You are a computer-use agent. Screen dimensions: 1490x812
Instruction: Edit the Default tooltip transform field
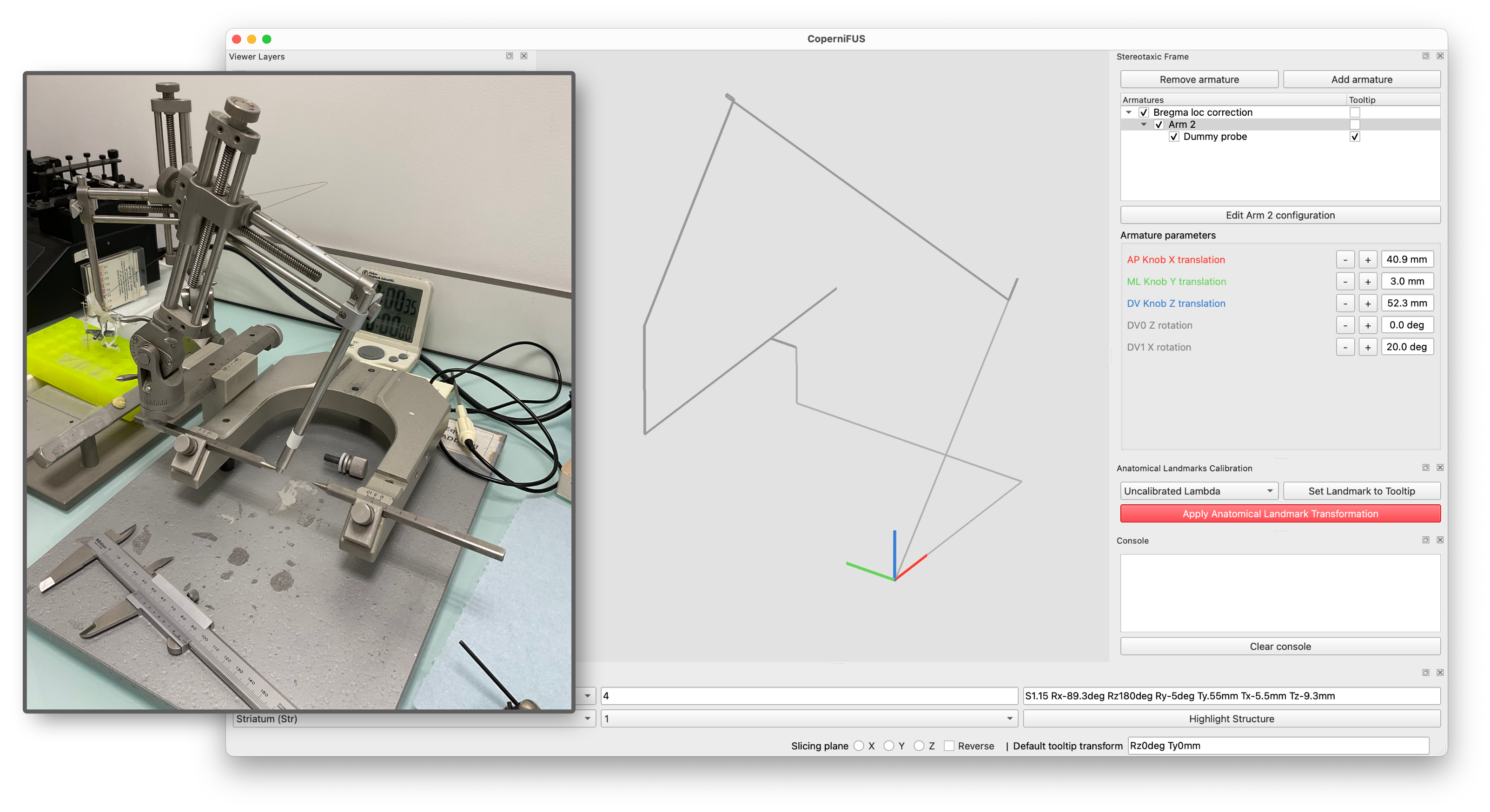(x=1278, y=746)
